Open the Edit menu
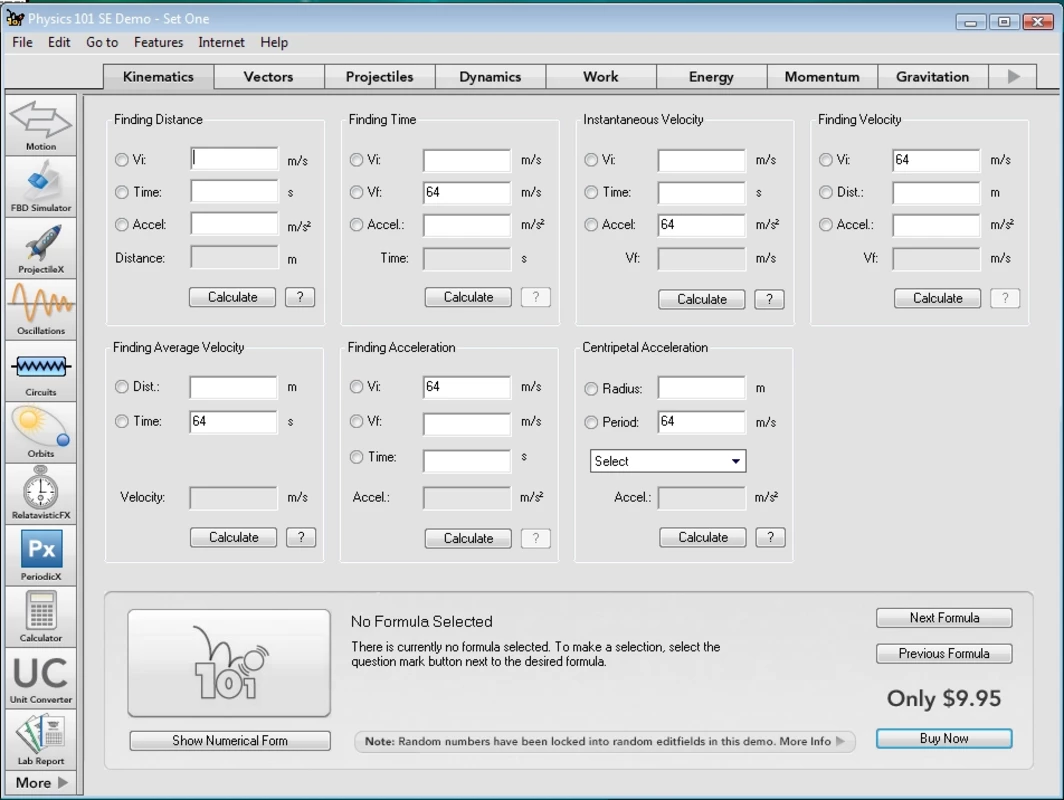This screenshot has width=1064, height=800. coord(59,42)
